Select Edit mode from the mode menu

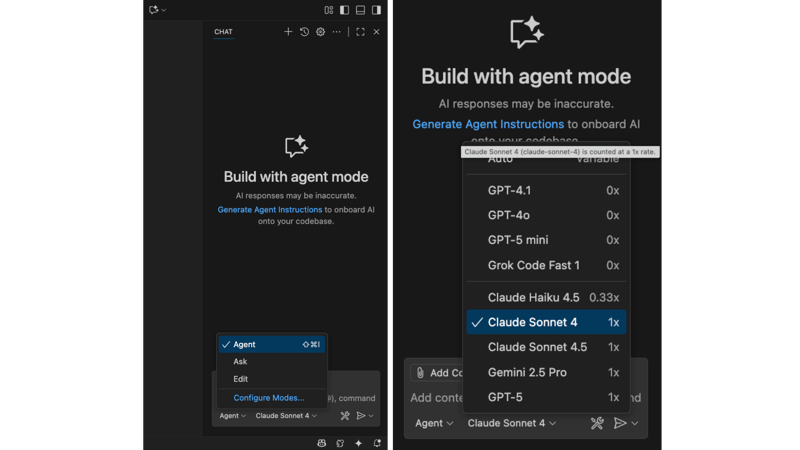tap(240, 379)
